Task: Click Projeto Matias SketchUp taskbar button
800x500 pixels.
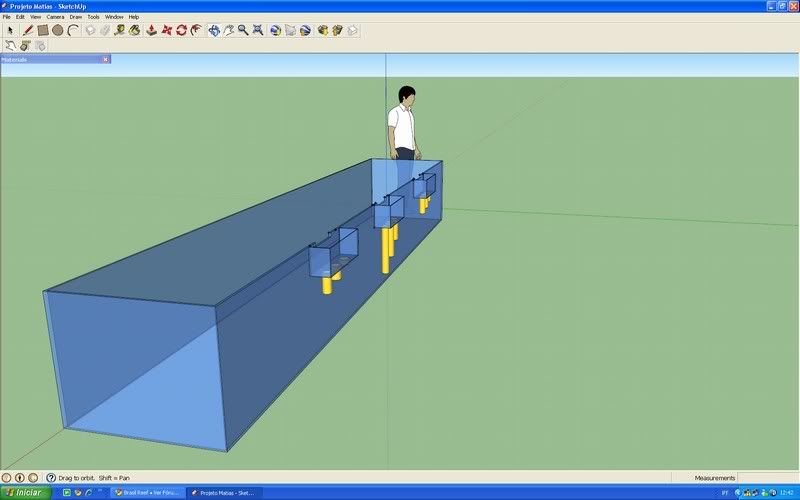Action: [x=223, y=493]
